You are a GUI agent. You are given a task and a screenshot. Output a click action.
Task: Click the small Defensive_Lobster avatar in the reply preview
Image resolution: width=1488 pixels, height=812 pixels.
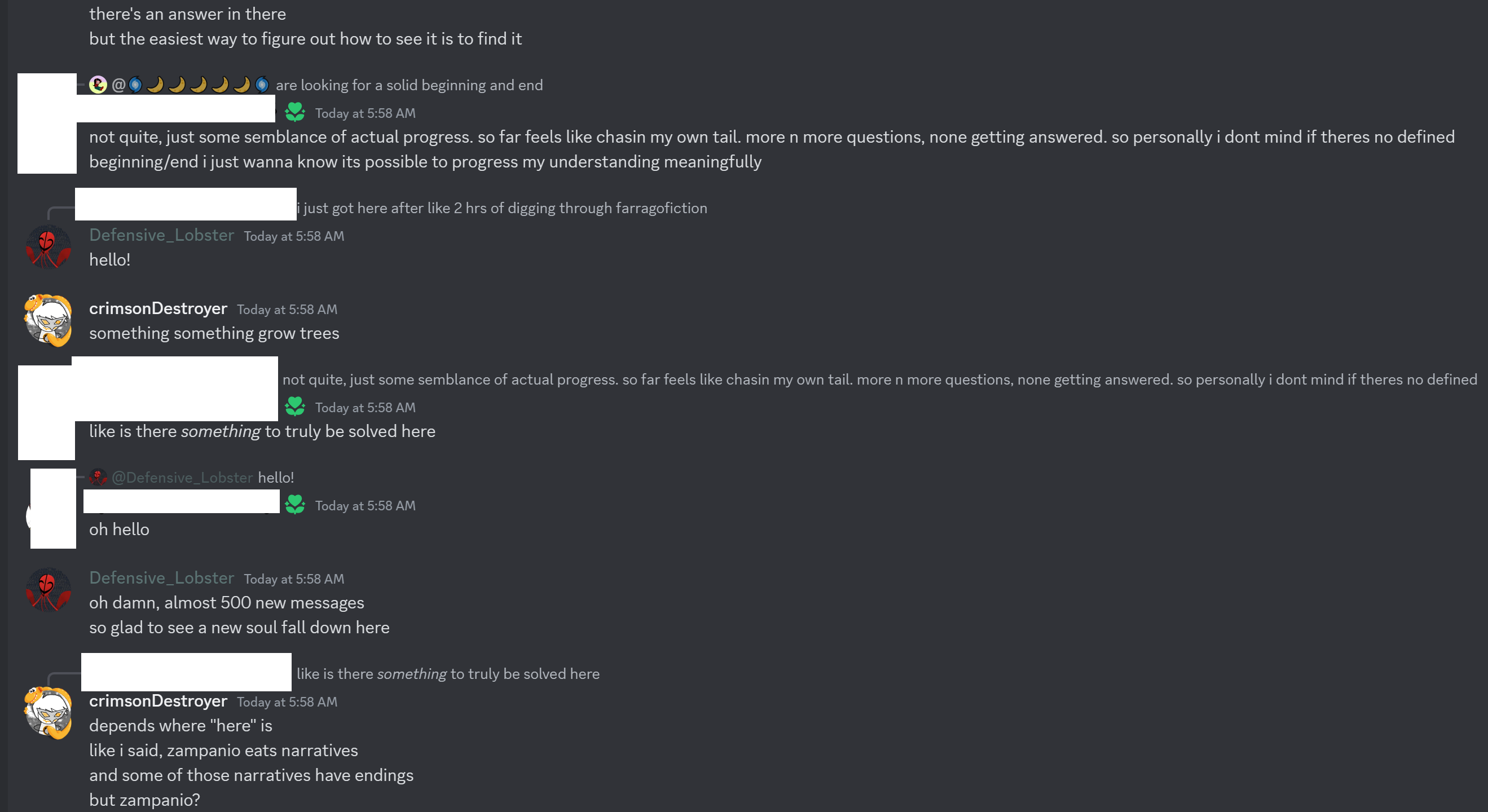tap(98, 477)
